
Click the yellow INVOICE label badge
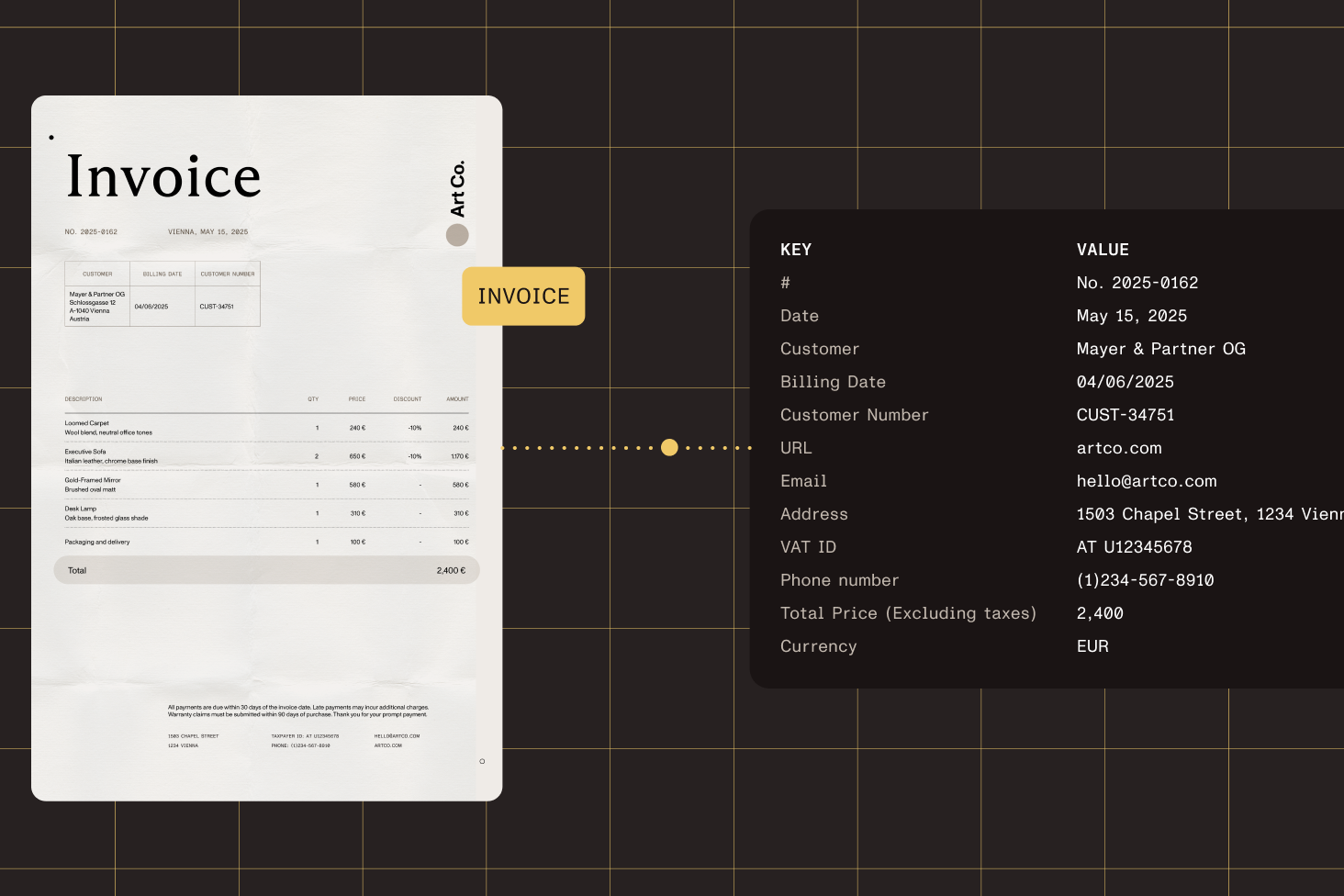click(x=523, y=297)
